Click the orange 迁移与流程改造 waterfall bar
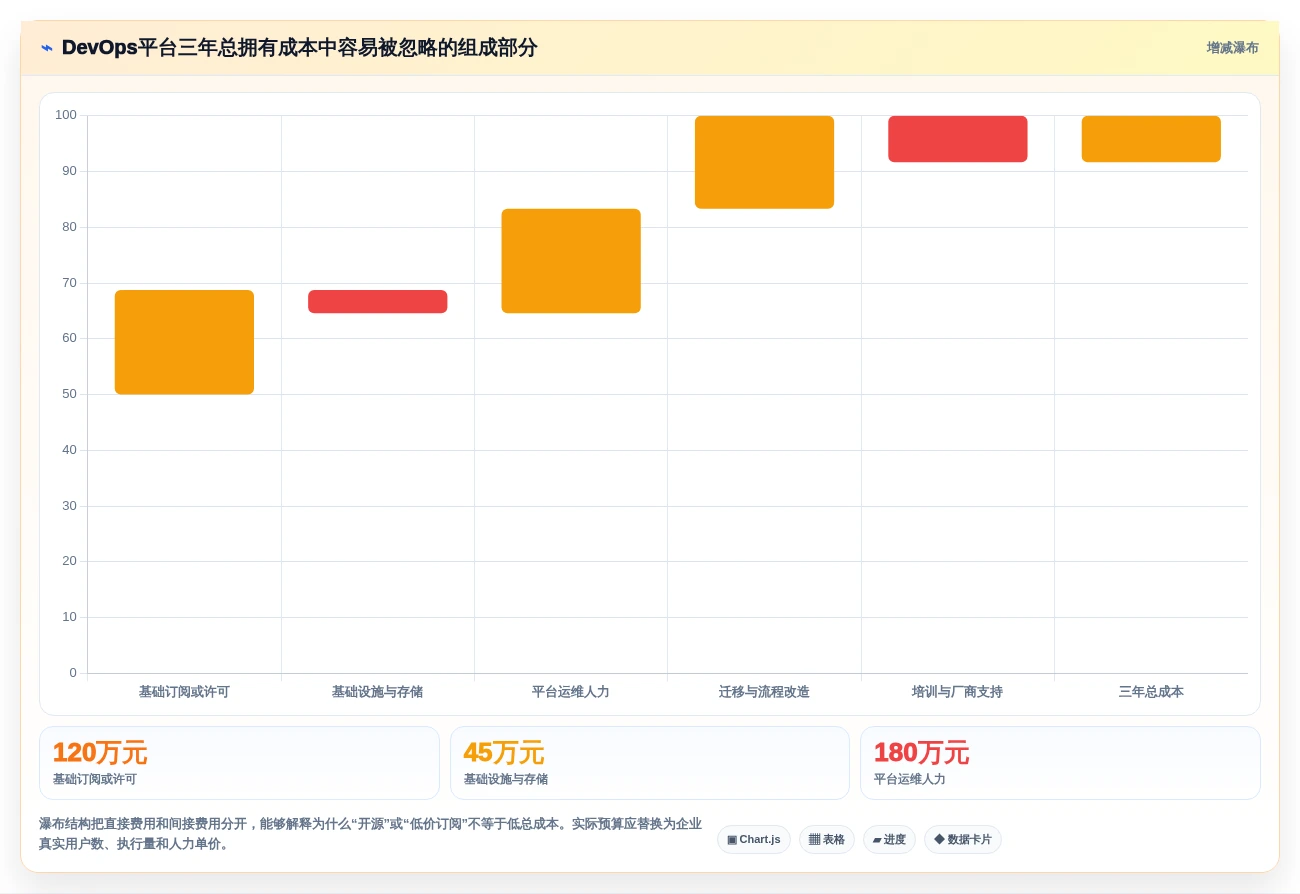 point(764,162)
